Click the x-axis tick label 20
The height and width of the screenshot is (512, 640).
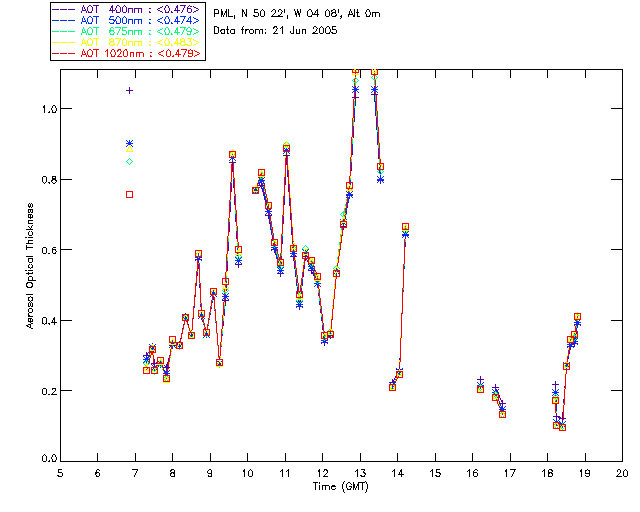622,472
